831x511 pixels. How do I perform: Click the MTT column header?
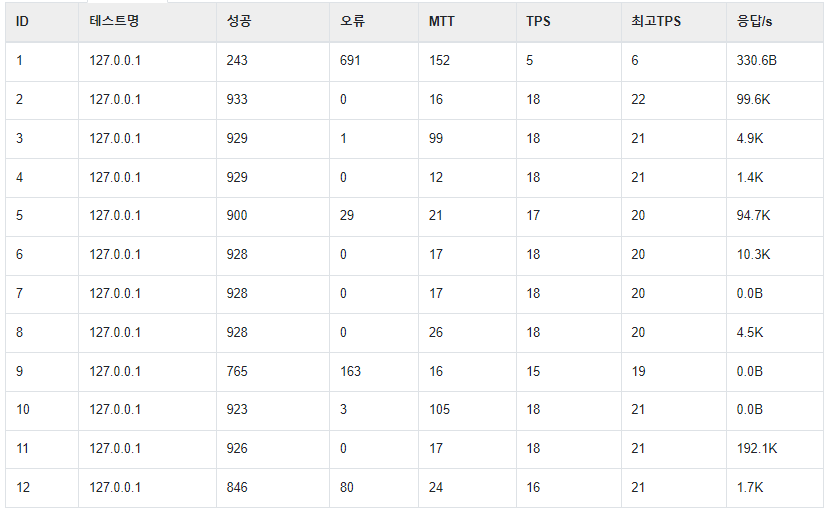(467, 22)
